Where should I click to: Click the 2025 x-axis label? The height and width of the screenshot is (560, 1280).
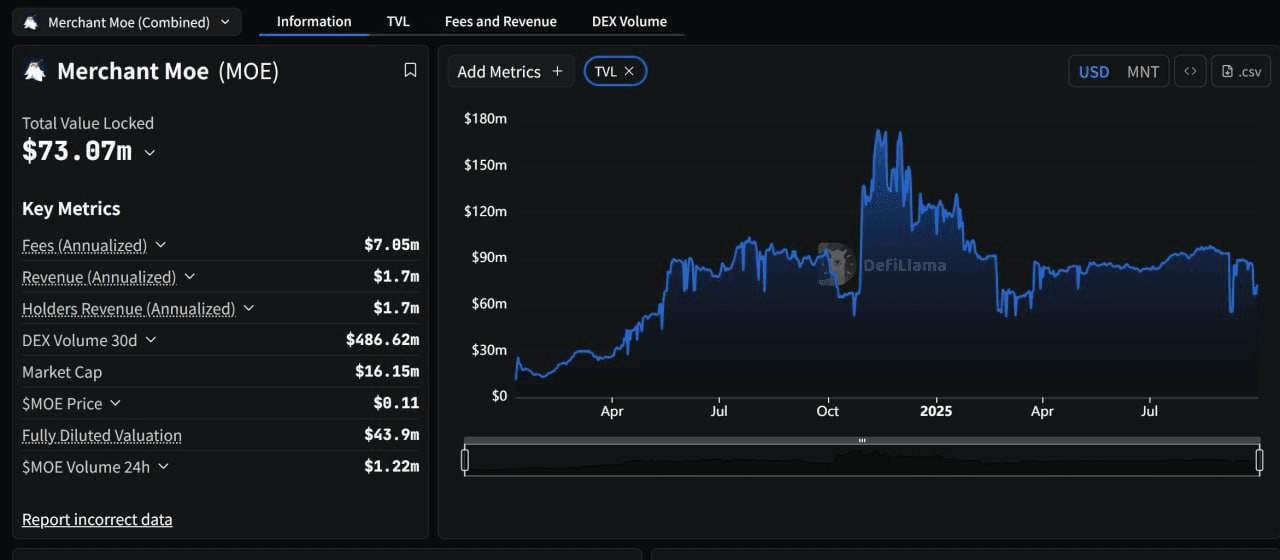pos(936,411)
